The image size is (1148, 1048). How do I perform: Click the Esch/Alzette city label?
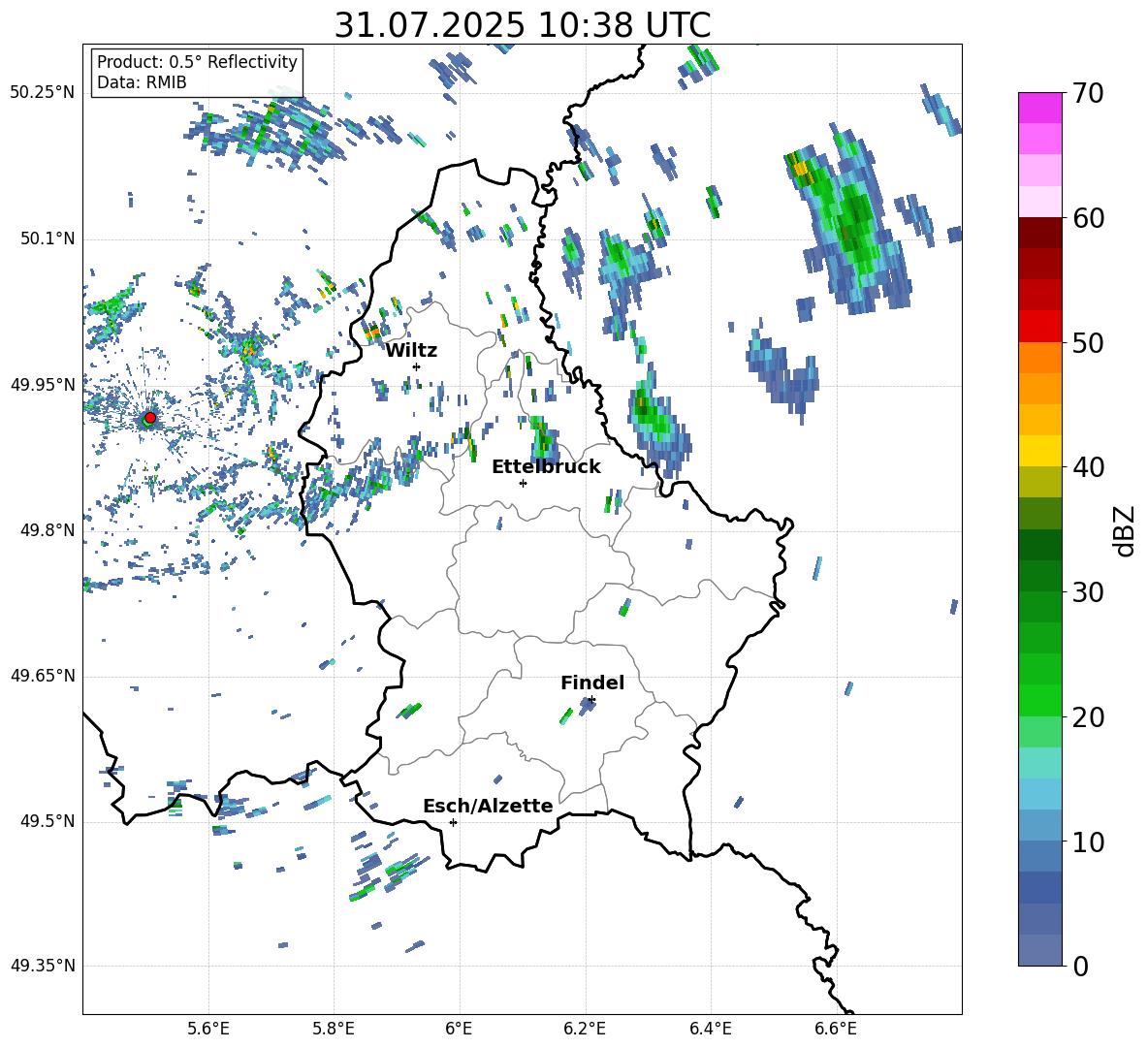[x=488, y=806]
